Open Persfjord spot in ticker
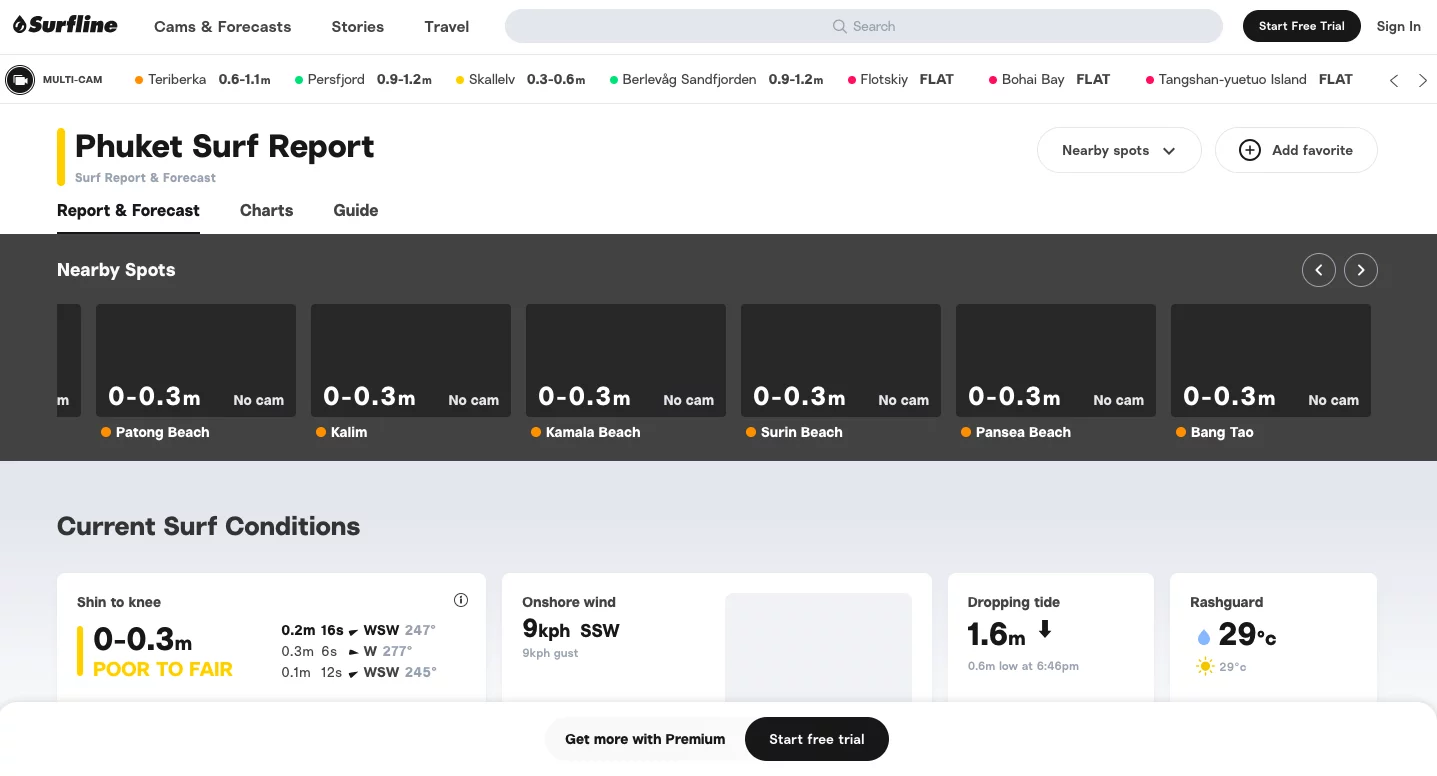Viewport: 1437px width, 776px height. pos(363,79)
